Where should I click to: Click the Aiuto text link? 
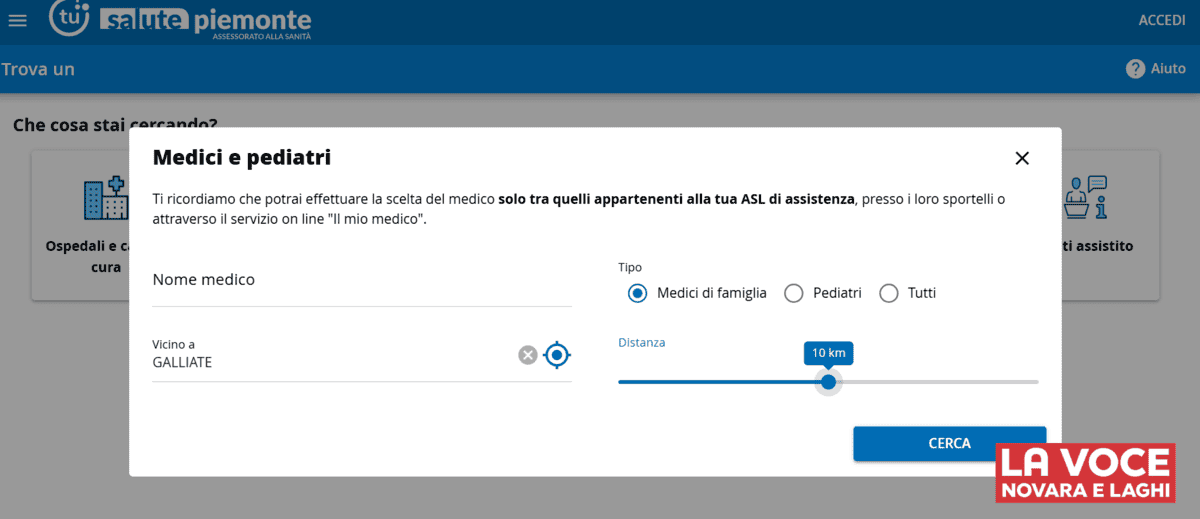1168,69
